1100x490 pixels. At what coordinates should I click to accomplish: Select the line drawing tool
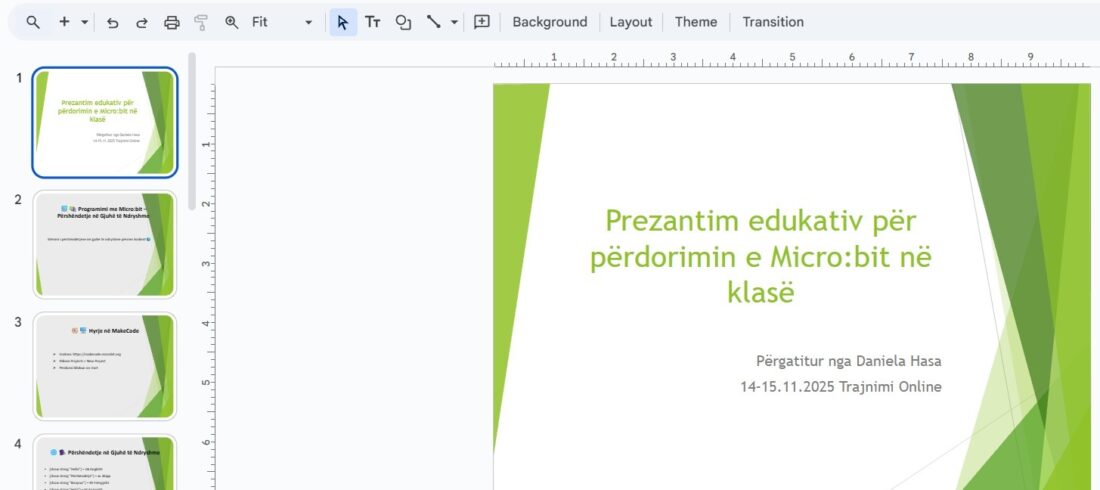434,22
